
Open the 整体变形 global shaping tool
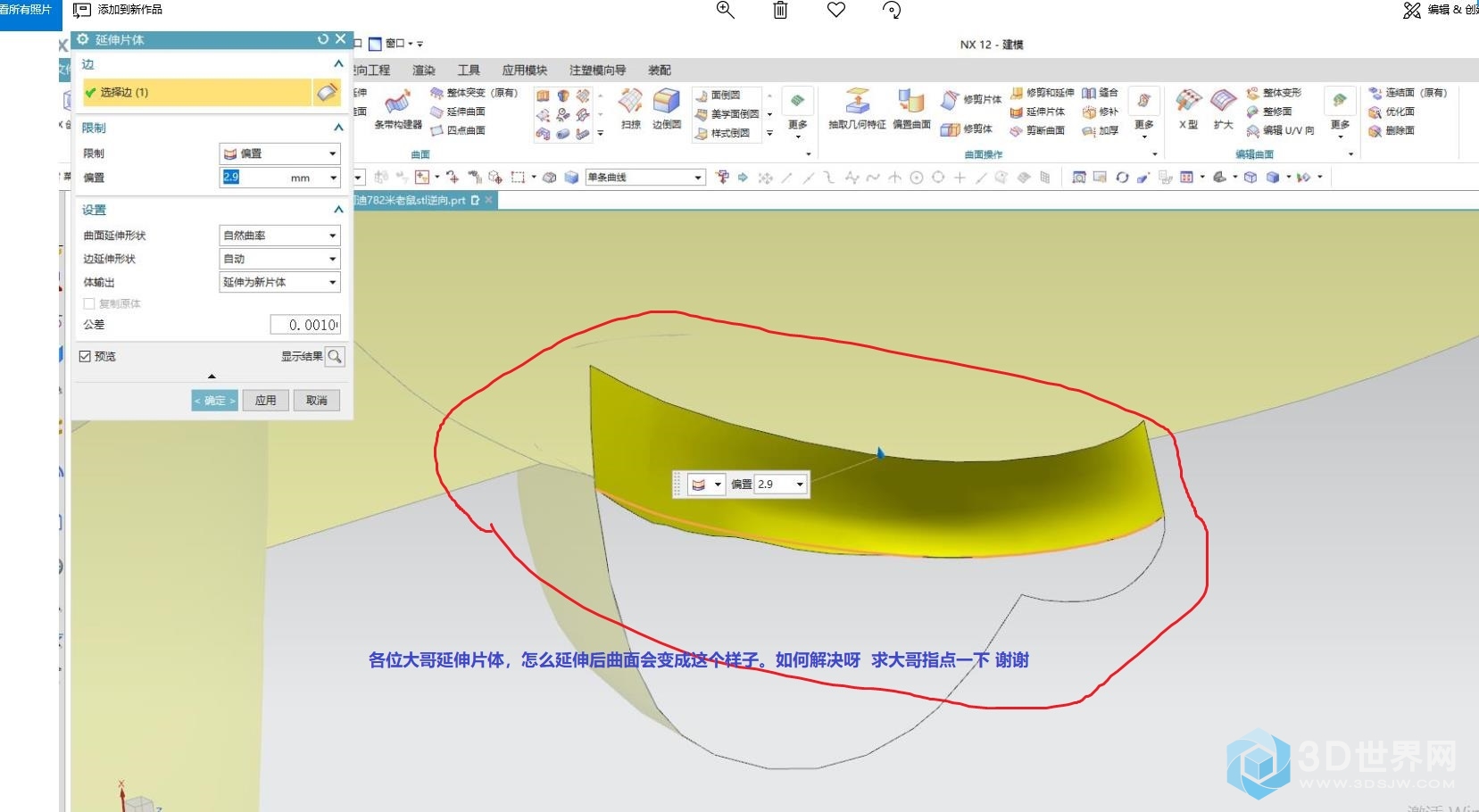(1274, 93)
